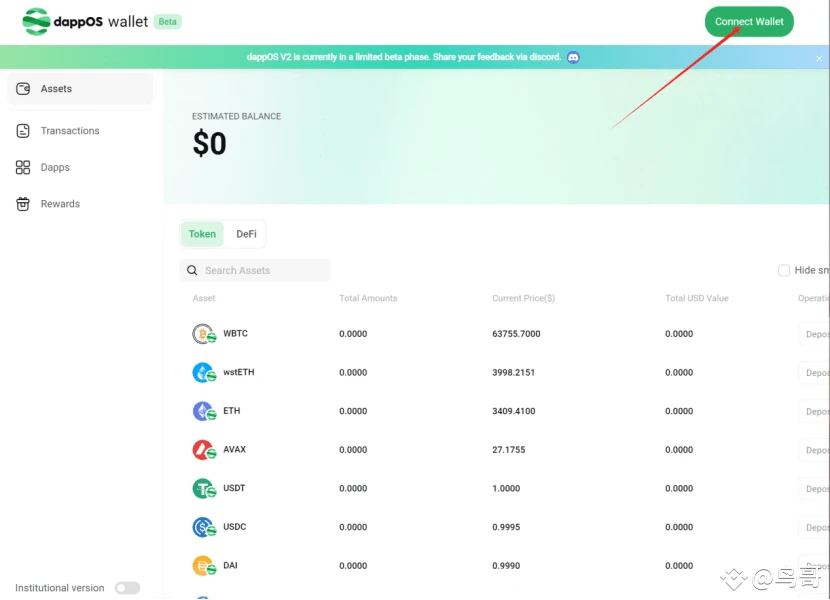
Task: Click the ETH token icon
Action: coord(204,411)
